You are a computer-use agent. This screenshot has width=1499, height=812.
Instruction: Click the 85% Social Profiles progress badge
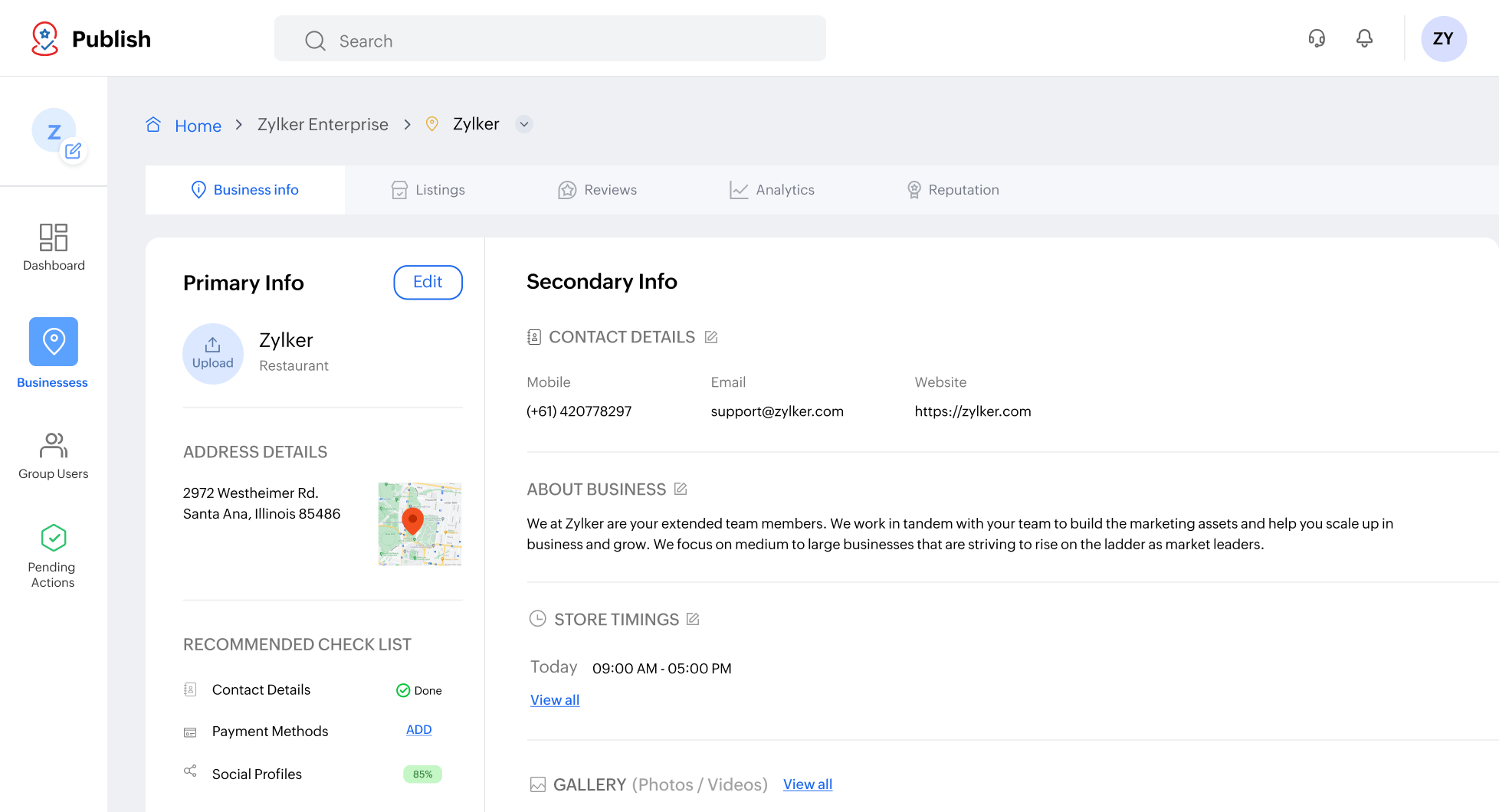pyautogui.click(x=422, y=774)
